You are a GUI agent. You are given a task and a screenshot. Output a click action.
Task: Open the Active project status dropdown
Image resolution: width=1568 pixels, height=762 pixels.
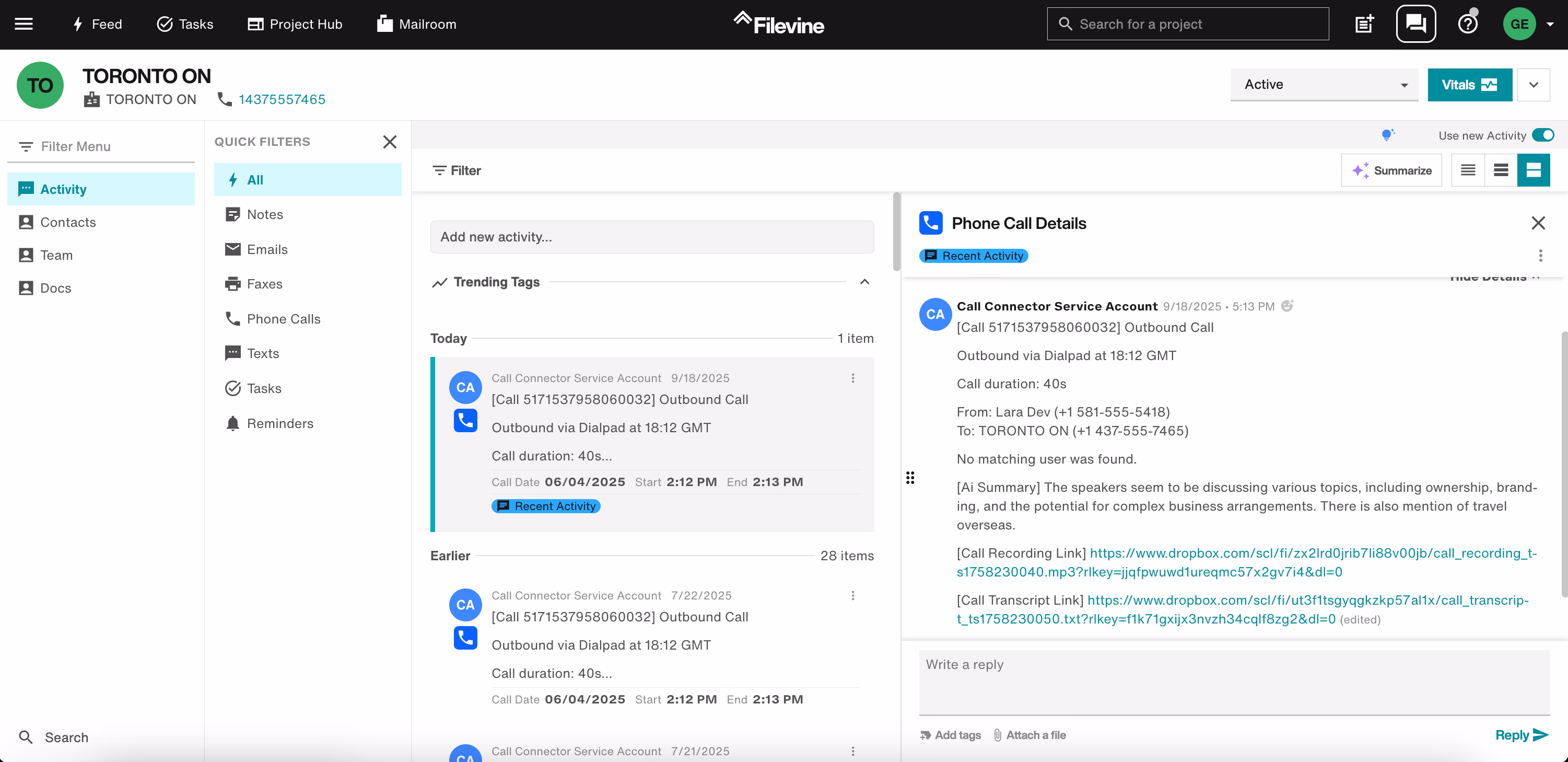[x=1325, y=84]
